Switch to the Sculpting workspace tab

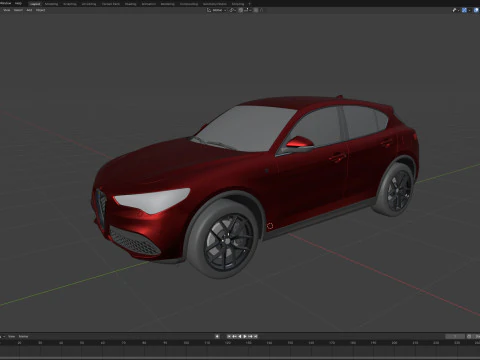click(x=70, y=4)
